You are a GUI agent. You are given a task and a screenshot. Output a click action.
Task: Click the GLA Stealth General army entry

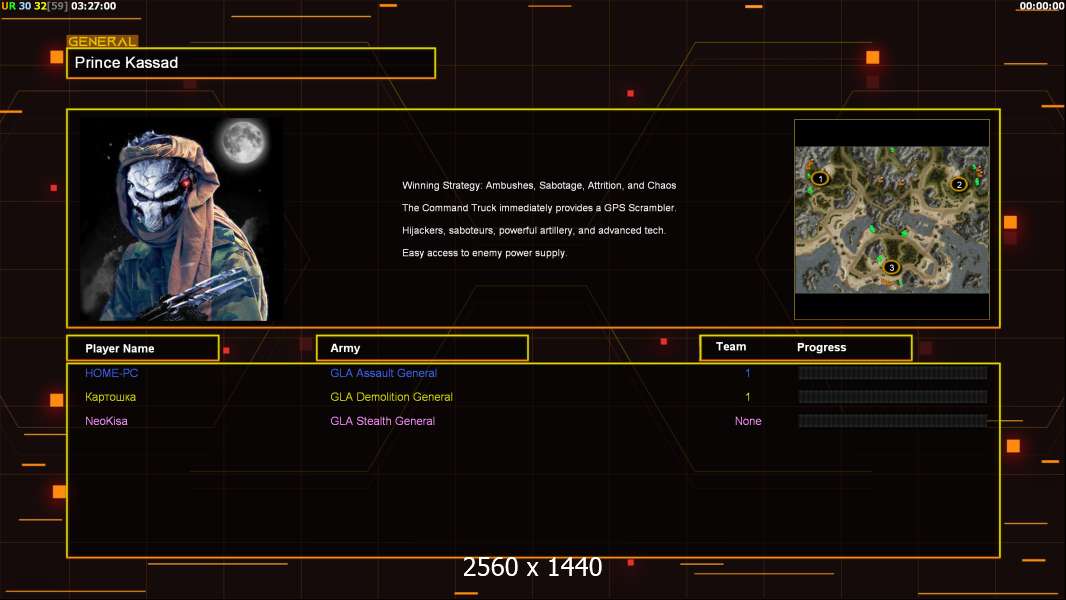point(382,421)
